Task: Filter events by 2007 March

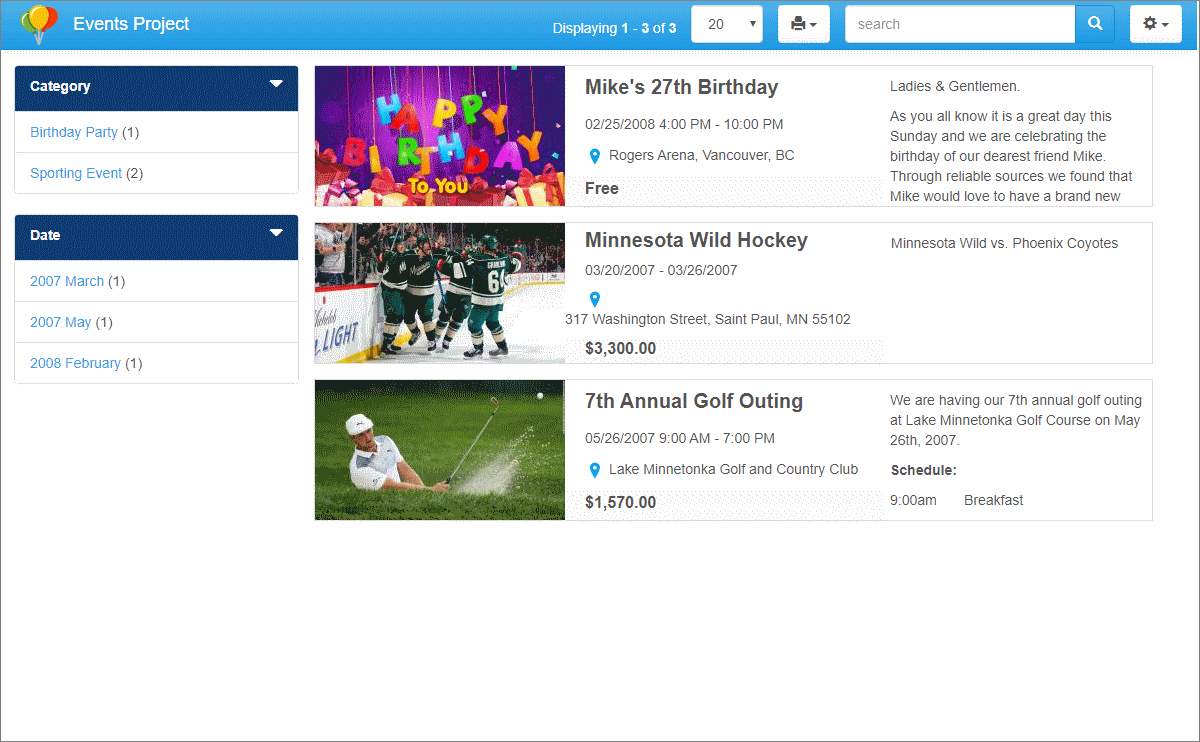Action: (x=67, y=281)
